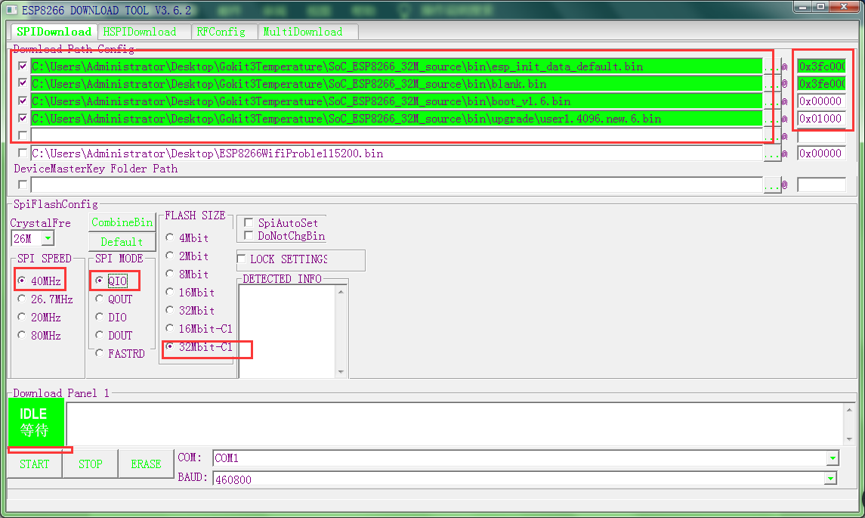Viewport: 865px width, 518px height.
Task: Select 20MHz SPI speed
Action: coord(40,317)
